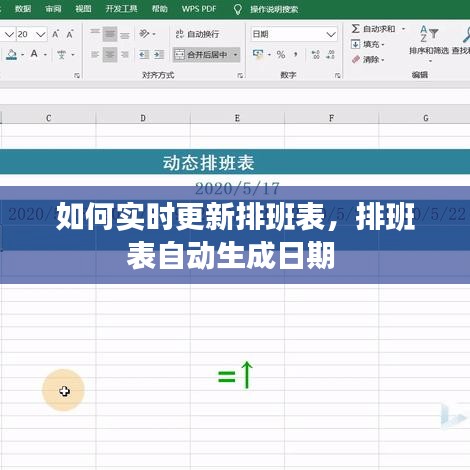Viewport: 470px width, 470px height.
Task: Click the decrease indent icon
Action: click(x=144, y=55)
